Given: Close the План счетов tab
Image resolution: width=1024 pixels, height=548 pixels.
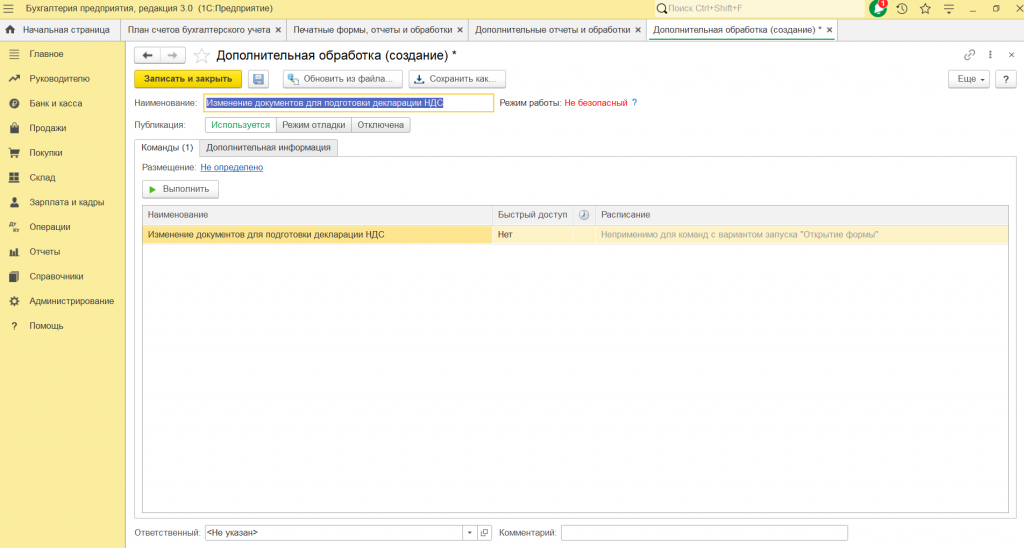Looking at the screenshot, I should coord(278,30).
